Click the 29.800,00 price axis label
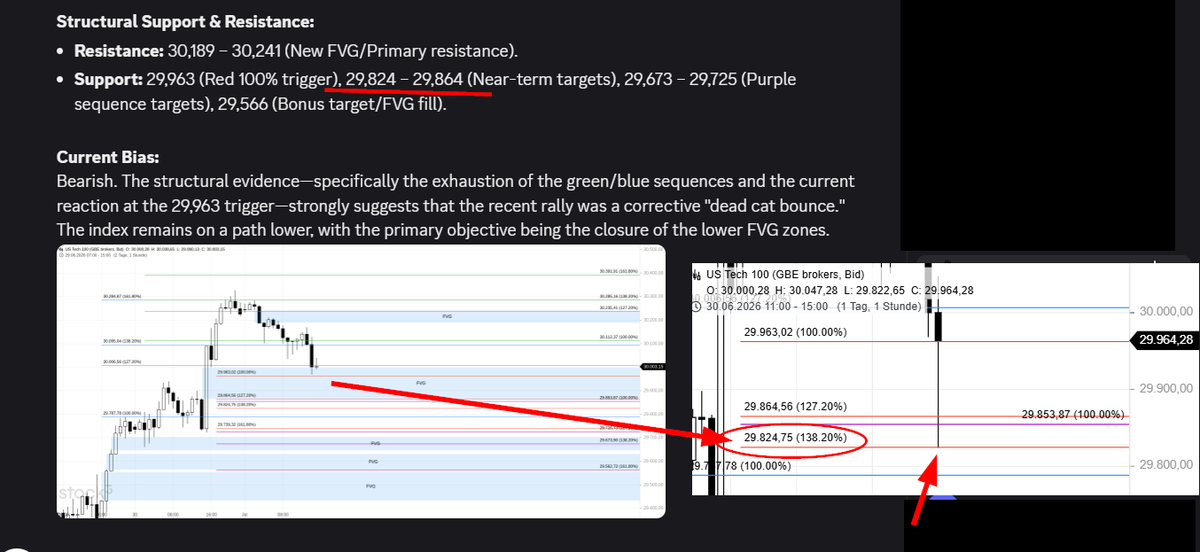Image resolution: width=1200 pixels, height=552 pixels. click(x=1166, y=464)
